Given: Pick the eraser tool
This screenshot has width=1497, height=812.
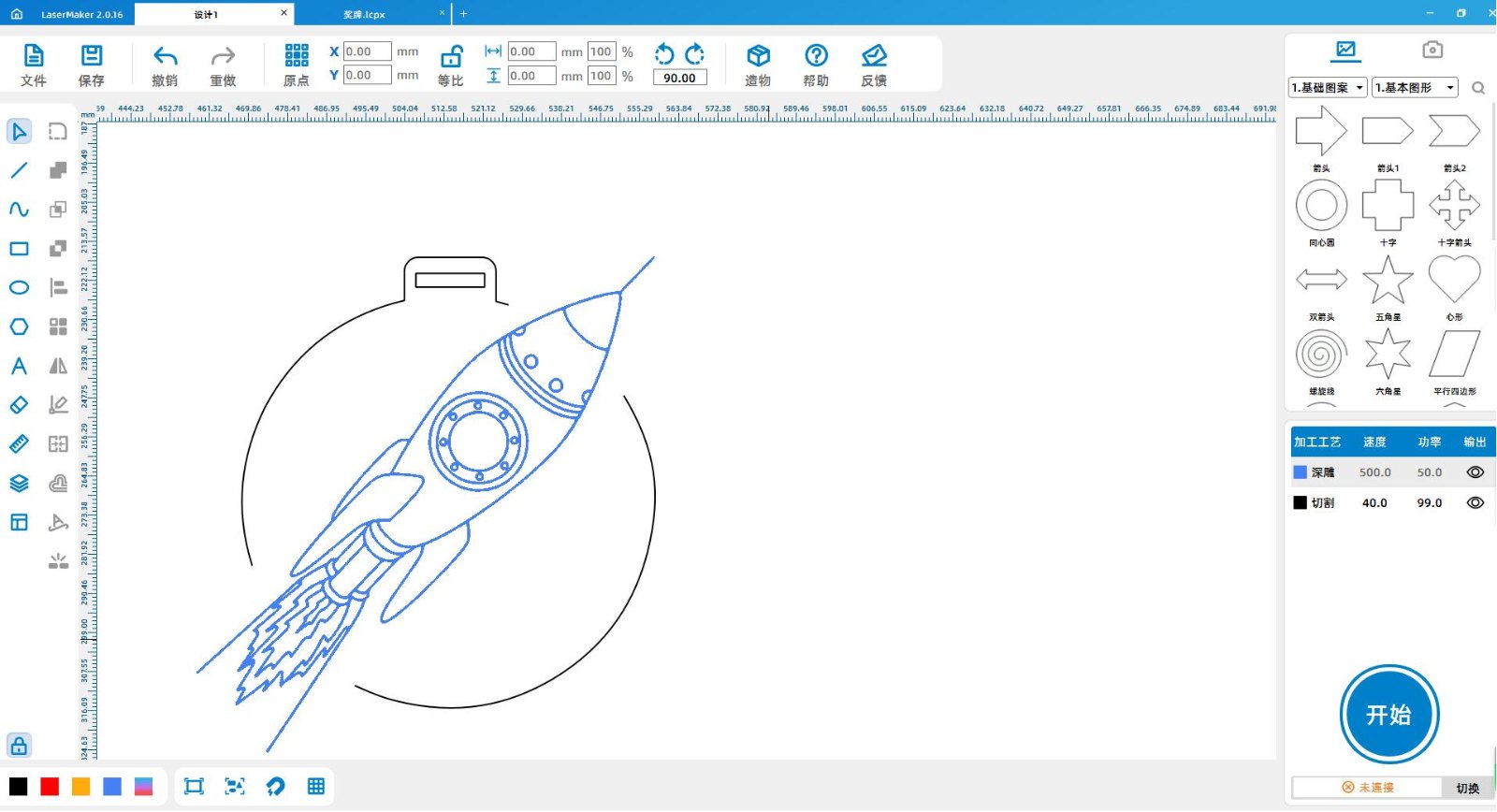Looking at the screenshot, I should (x=19, y=405).
